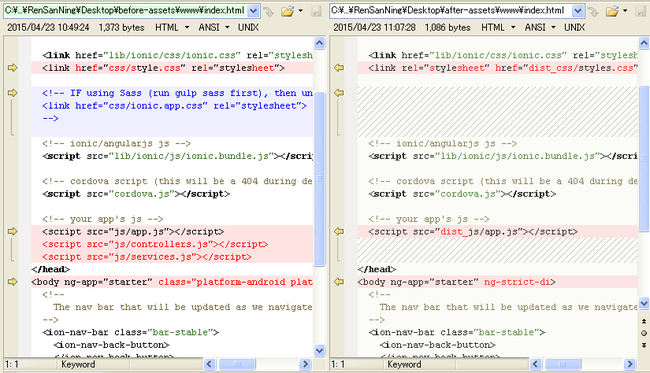The height and width of the screenshot is (373, 650).
Task: Copy right empty Sass section to left
Action: coord(339,93)
